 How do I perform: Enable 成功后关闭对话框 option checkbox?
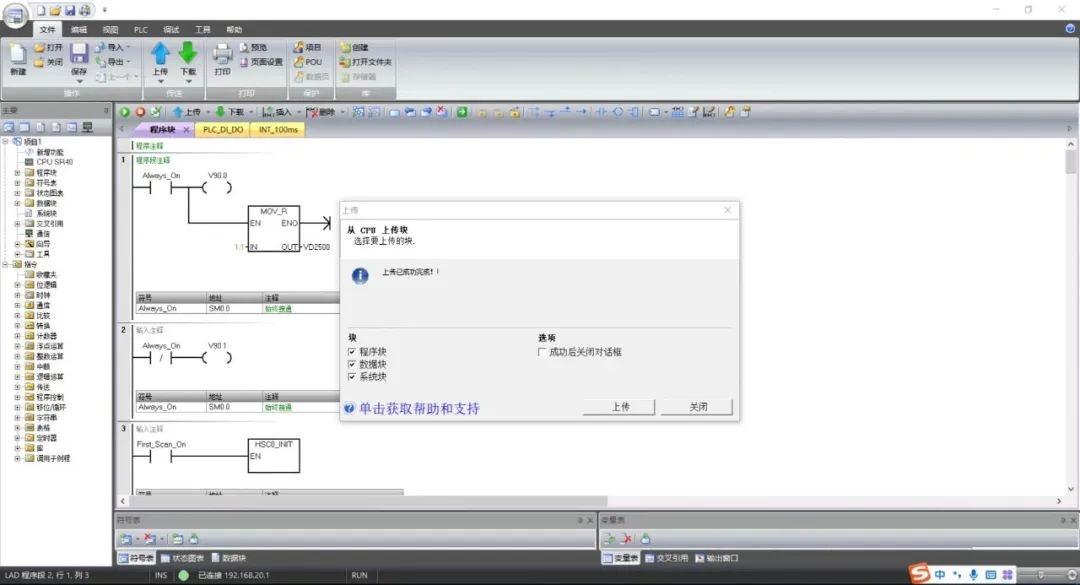click(x=542, y=352)
